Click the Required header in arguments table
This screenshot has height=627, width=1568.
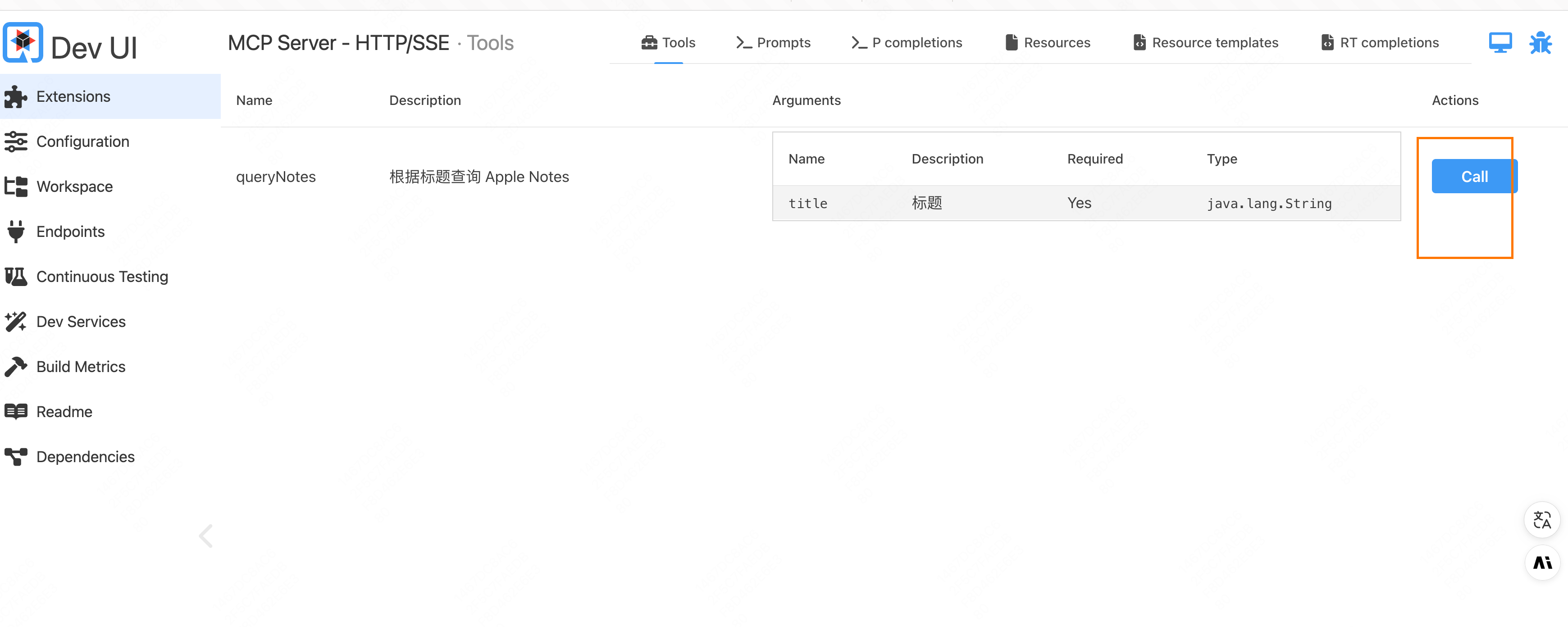(1094, 159)
